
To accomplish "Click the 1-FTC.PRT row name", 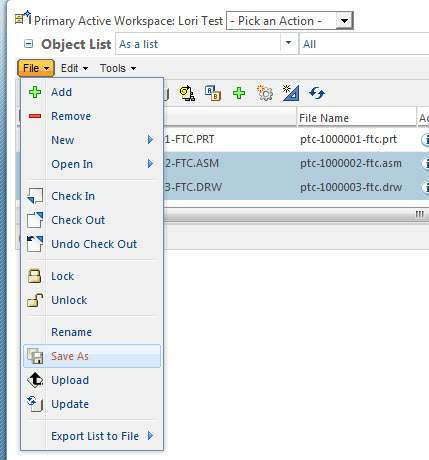I will coord(190,139).
